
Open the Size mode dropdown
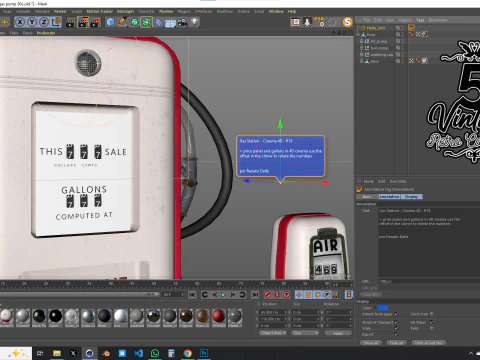tap(305, 333)
